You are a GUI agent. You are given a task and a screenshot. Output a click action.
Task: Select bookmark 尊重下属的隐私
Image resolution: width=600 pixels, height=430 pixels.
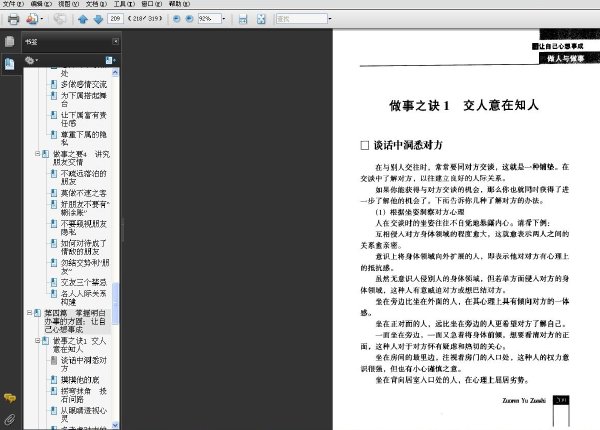coord(84,138)
